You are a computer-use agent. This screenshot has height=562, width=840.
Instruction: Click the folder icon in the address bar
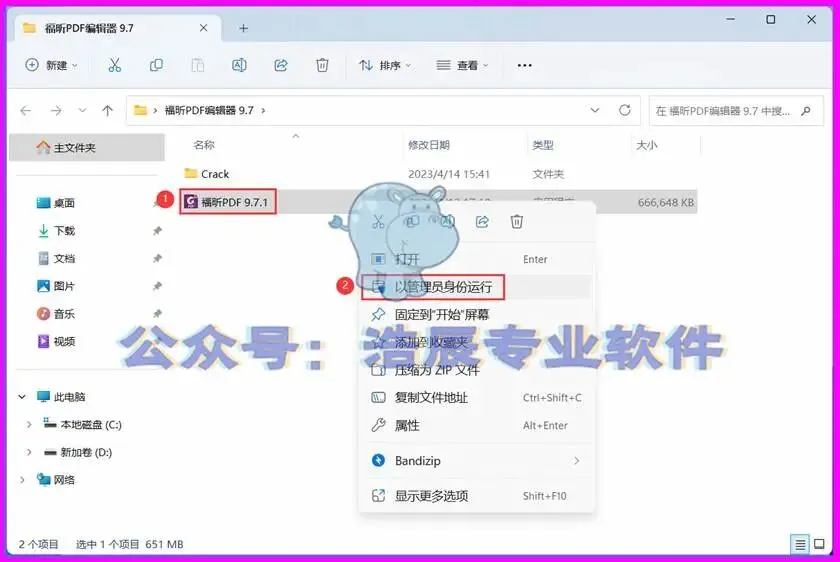point(140,110)
